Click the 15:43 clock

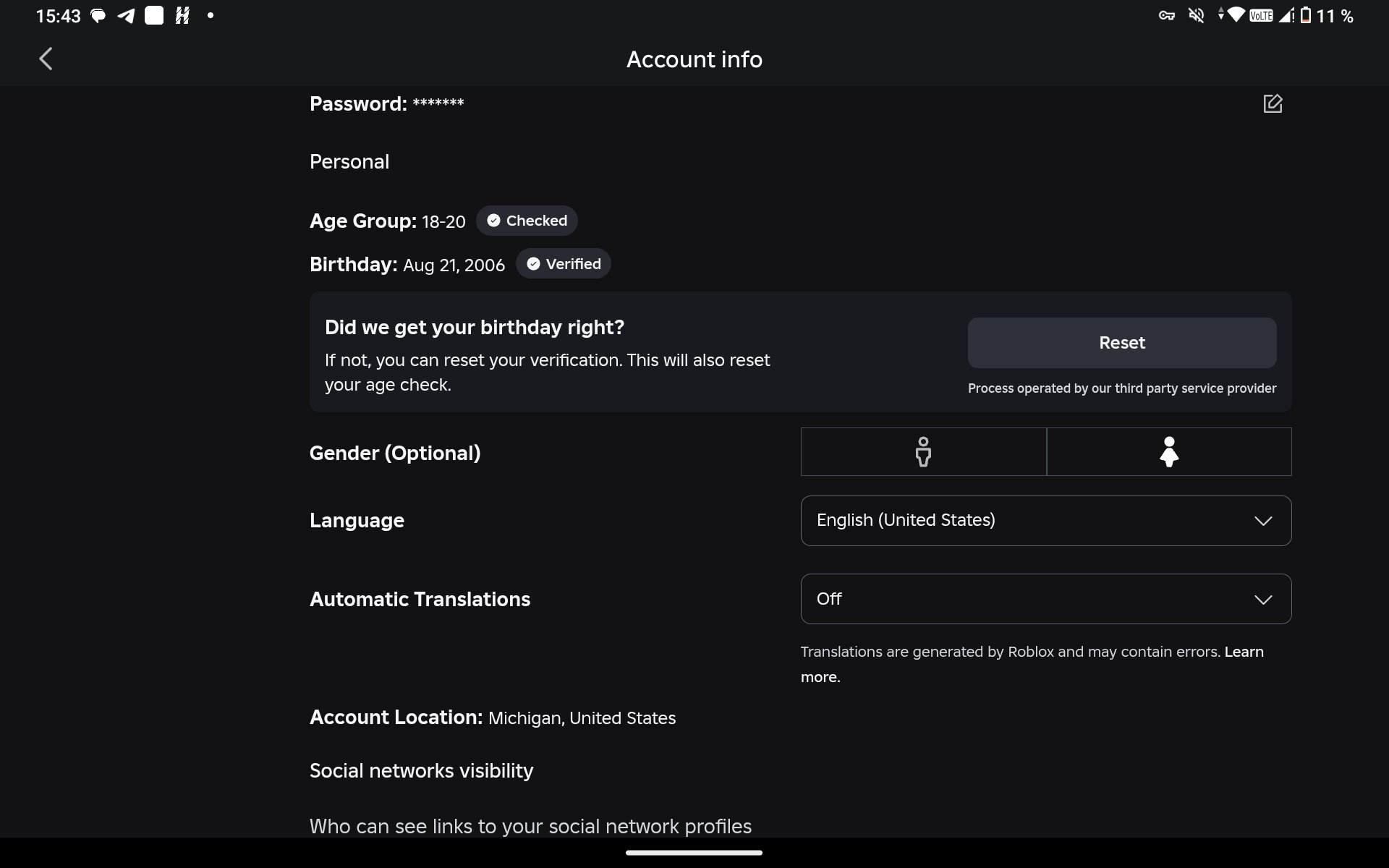pyautogui.click(x=58, y=16)
